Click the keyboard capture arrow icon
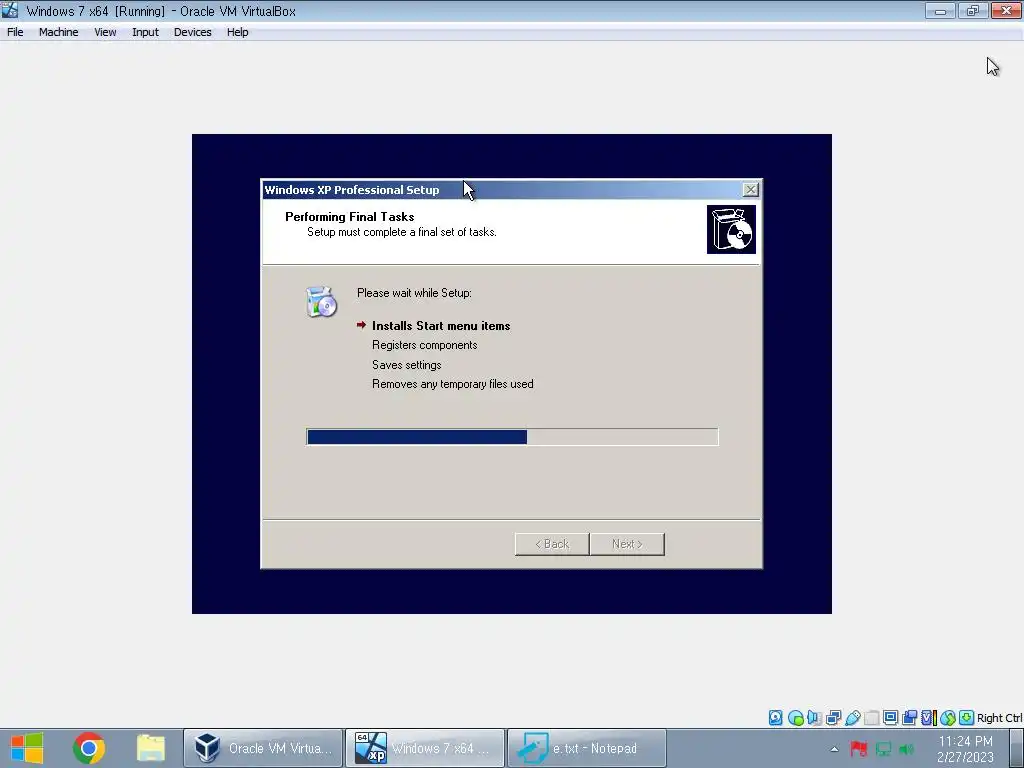The width and height of the screenshot is (1024, 768). click(967, 718)
